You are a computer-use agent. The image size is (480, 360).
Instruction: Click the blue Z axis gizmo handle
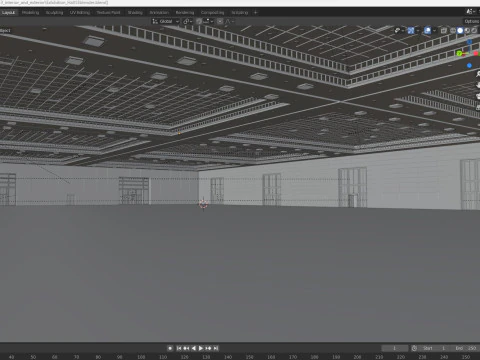click(470, 42)
